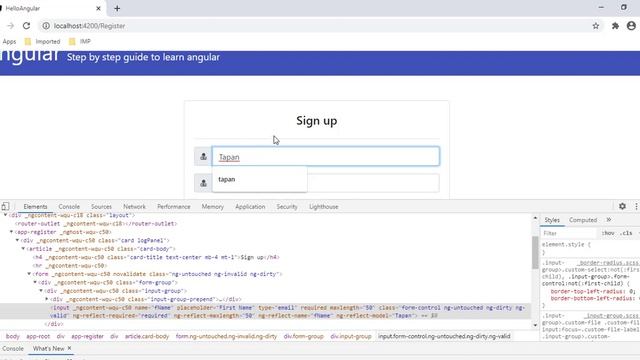
Task: Bookmark this page with the star icon
Action: pyautogui.click(x=596, y=26)
